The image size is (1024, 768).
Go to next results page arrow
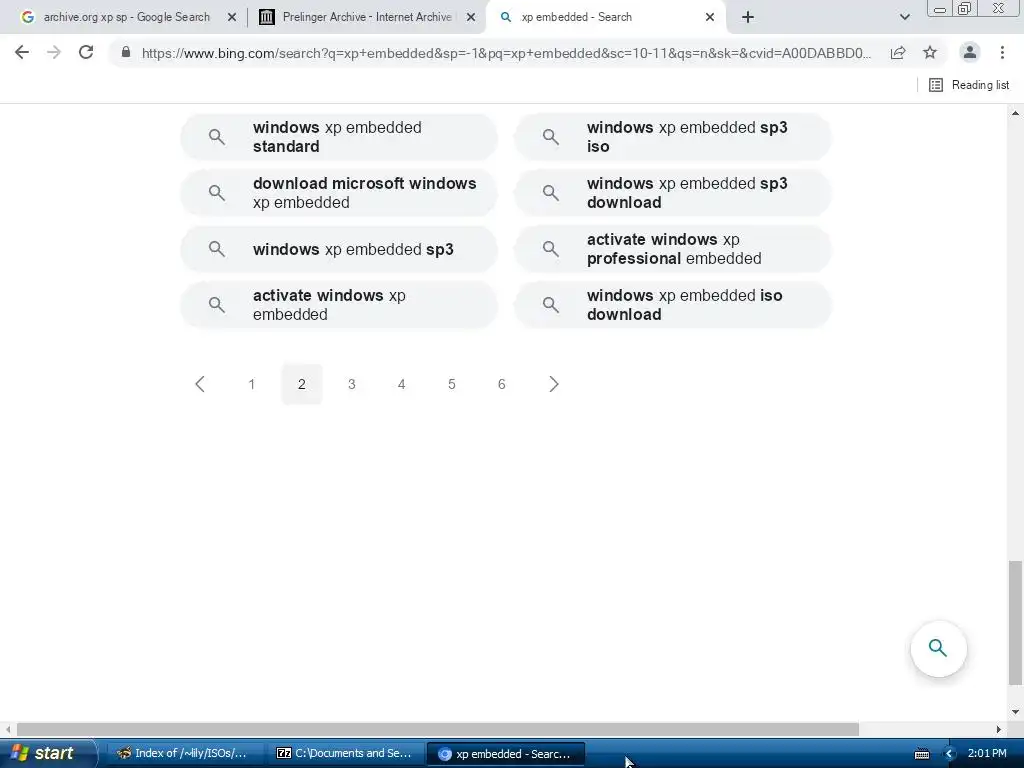click(553, 384)
